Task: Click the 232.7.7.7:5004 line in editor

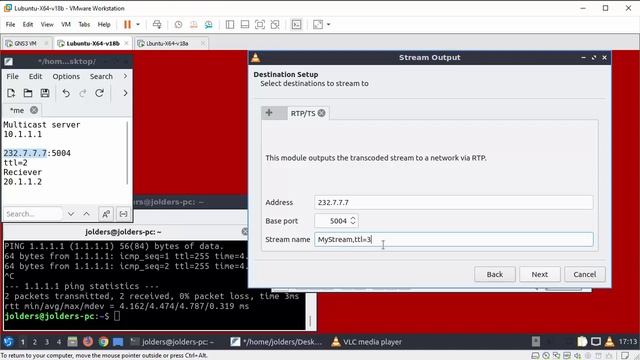Action: coord(37,153)
